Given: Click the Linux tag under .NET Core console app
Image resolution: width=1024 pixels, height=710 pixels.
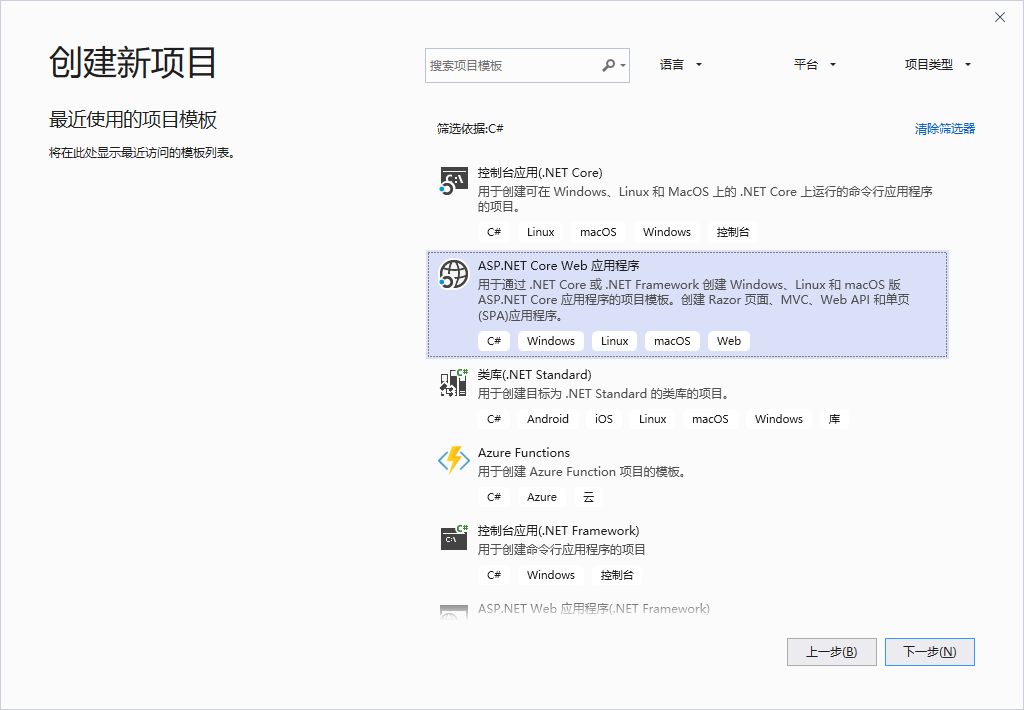Looking at the screenshot, I should tap(540, 232).
